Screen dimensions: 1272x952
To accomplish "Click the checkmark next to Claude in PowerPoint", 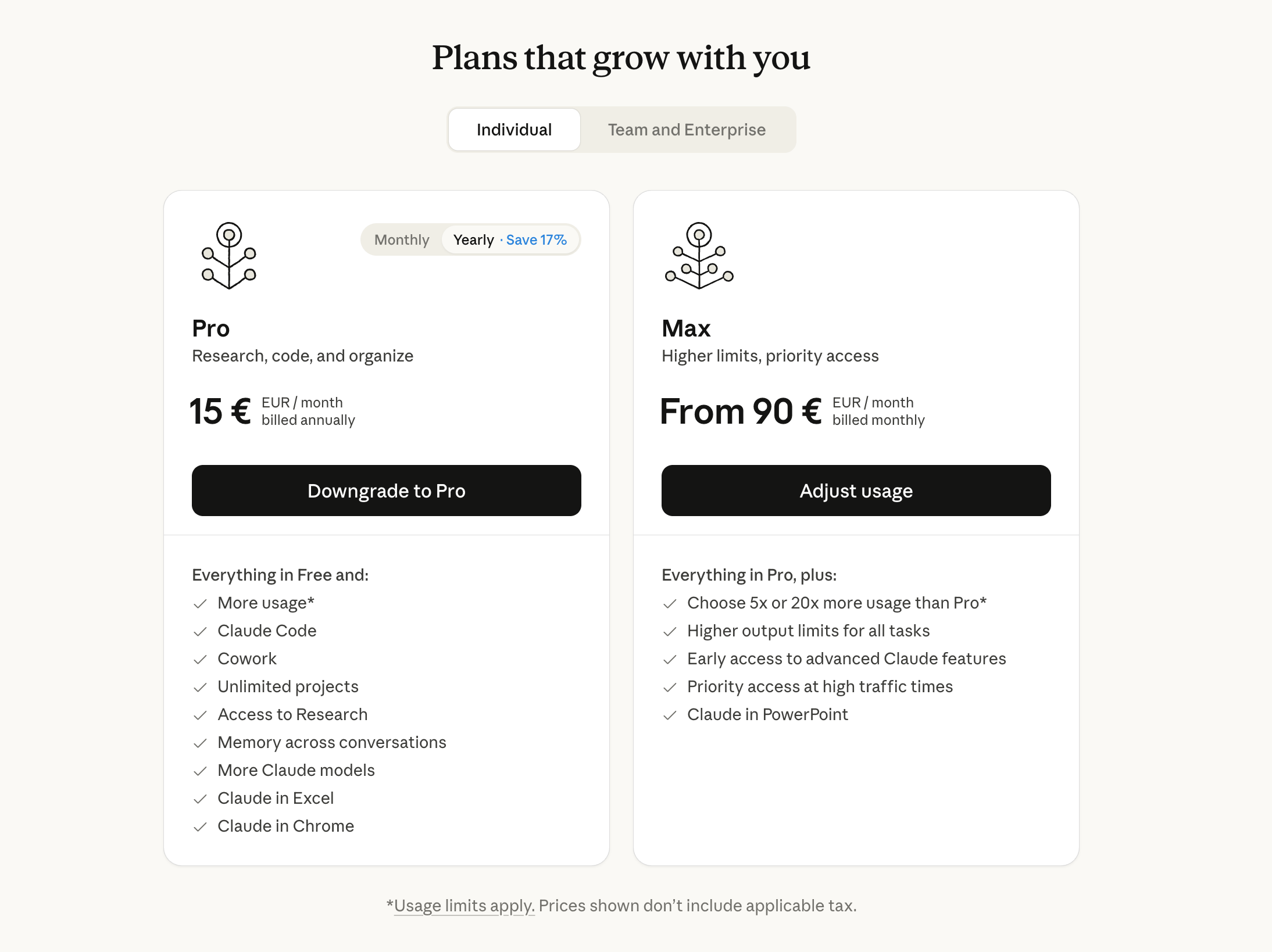I will pyautogui.click(x=670, y=715).
